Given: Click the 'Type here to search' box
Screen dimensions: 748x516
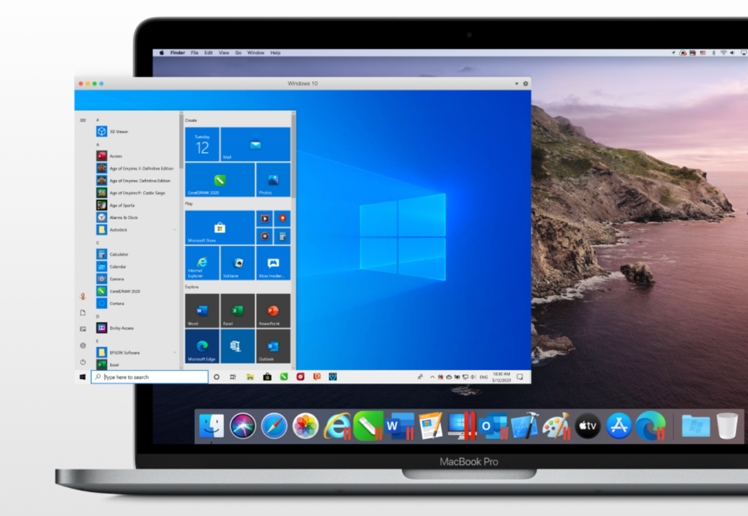Looking at the screenshot, I should tap(150, 377).
